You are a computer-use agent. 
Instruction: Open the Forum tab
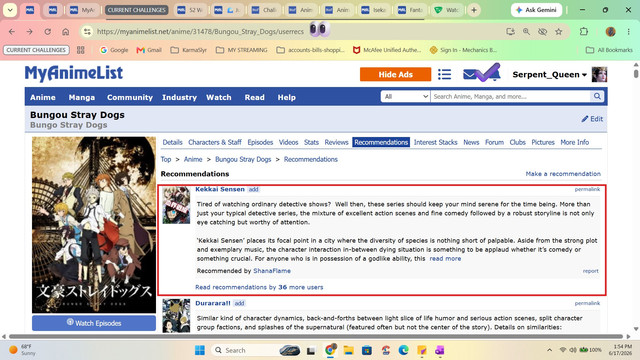pos(494,142)
